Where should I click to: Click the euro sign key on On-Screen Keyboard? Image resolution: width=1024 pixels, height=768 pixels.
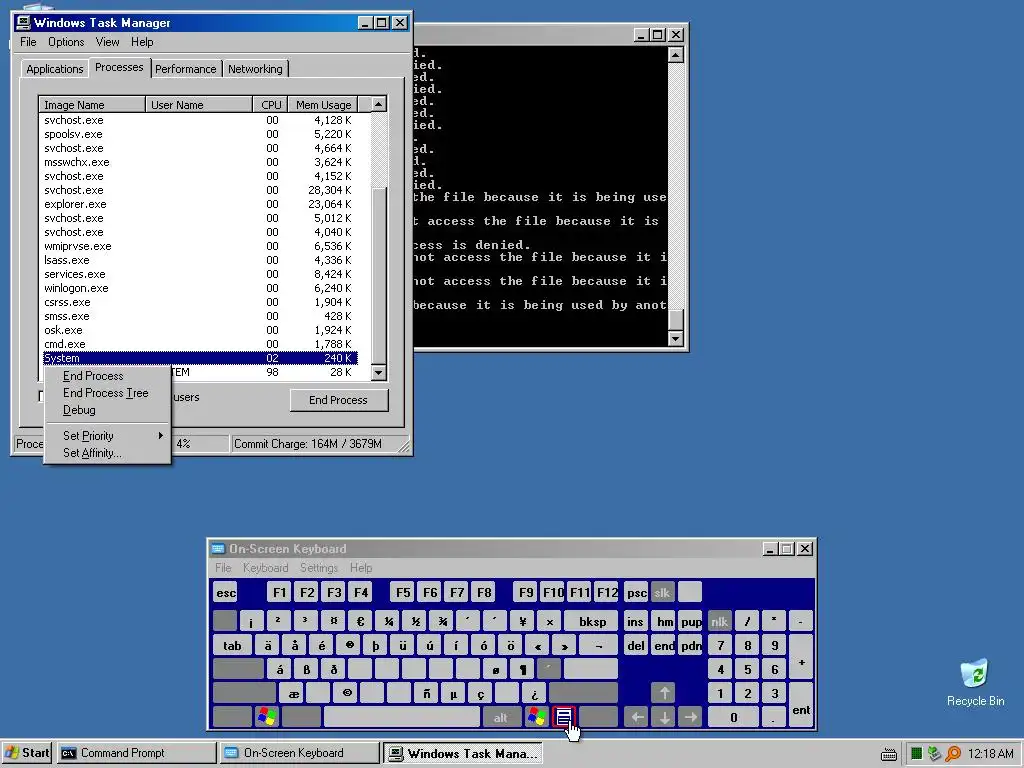(x=360, y=621)
